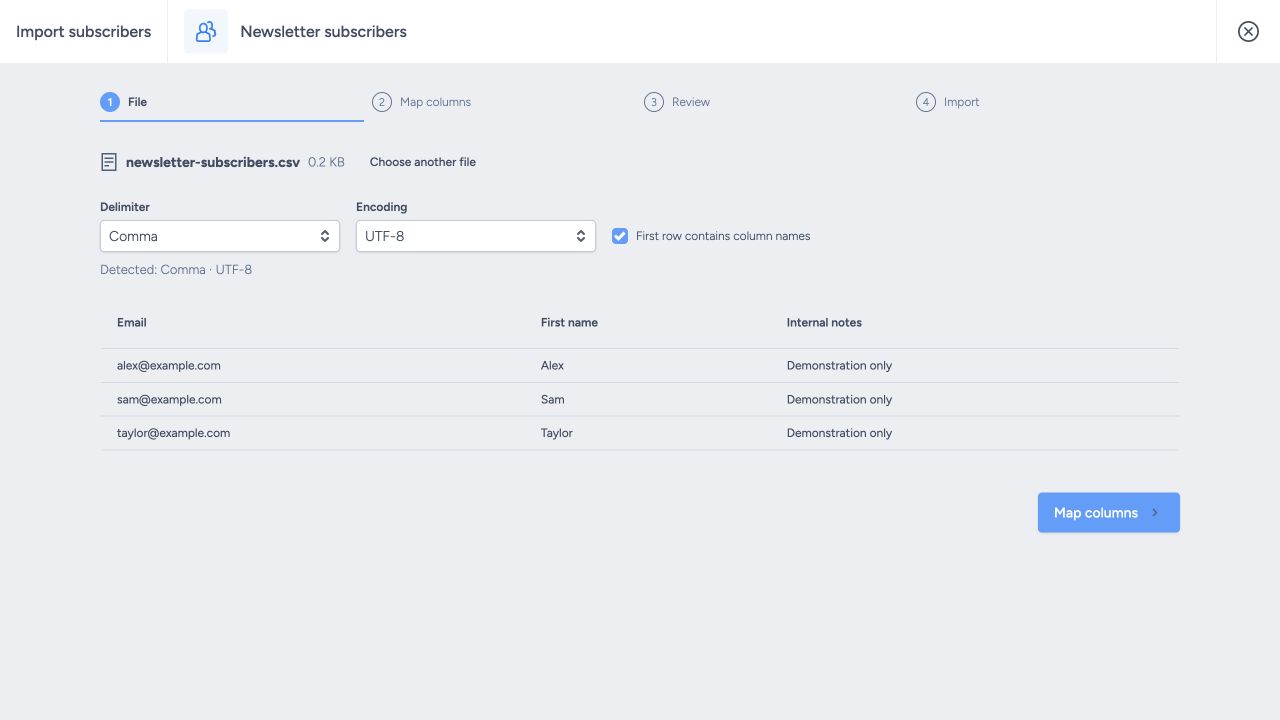Click the Import subscribers title

(84, 32)
